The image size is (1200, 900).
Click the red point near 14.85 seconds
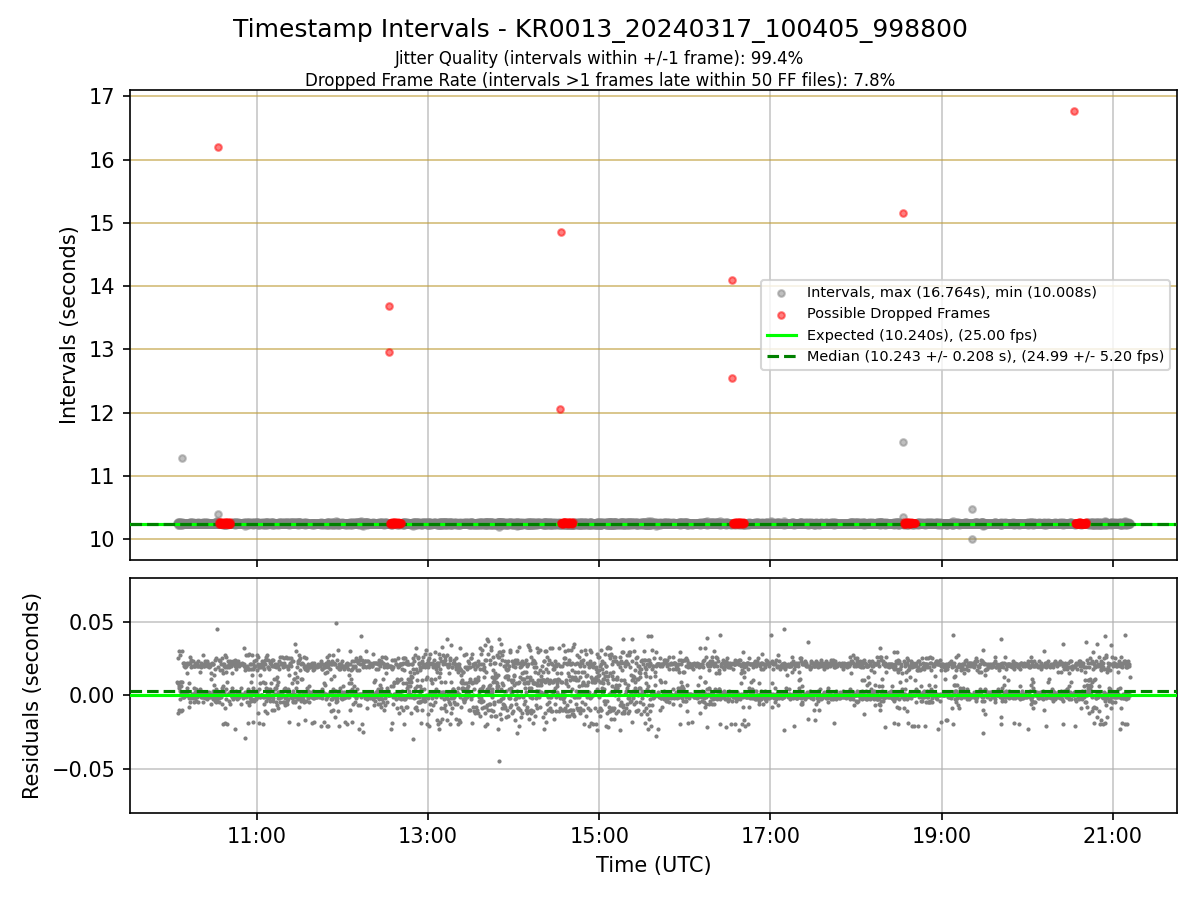point(561,232)
